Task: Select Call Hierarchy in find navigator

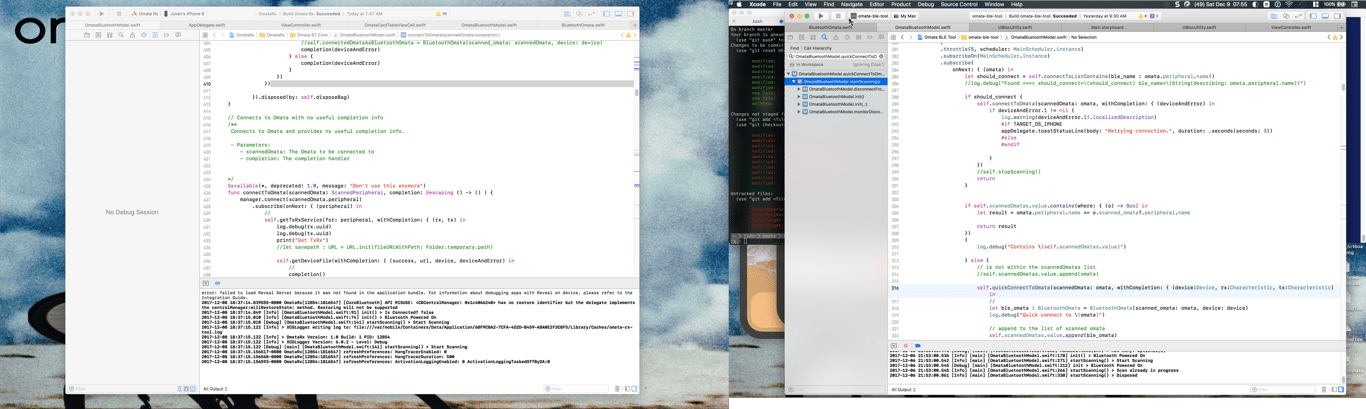Action: (x=818, y=48)
